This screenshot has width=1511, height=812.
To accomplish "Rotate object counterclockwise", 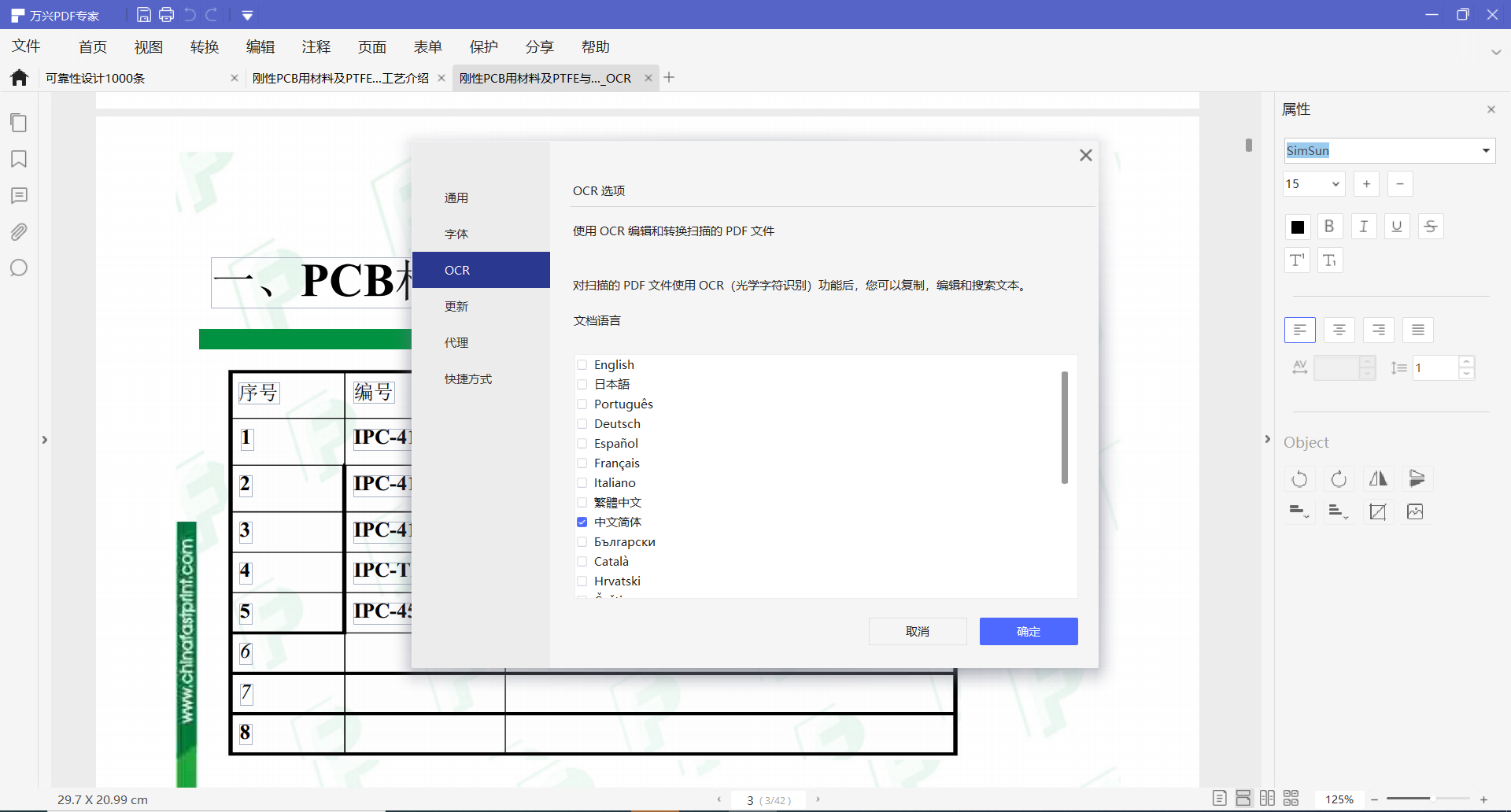I will point(1299,478).
